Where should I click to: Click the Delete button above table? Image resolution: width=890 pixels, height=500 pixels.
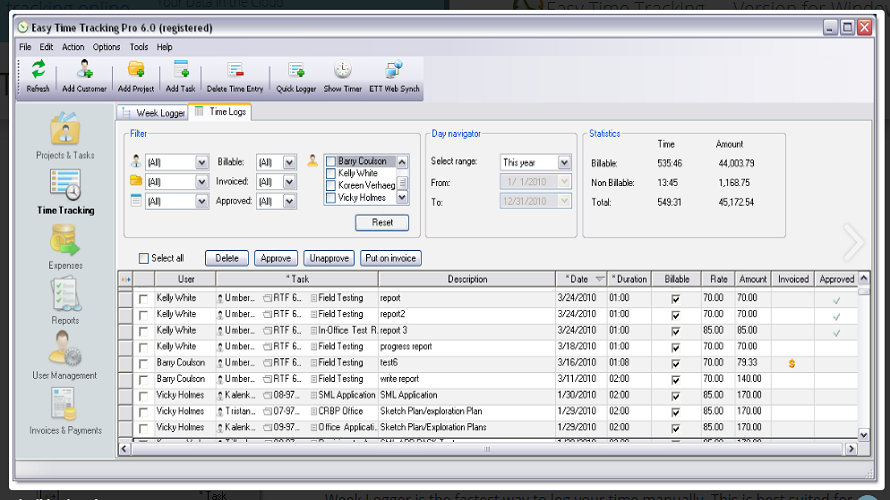pyautogui.click(x=226, y=258)
